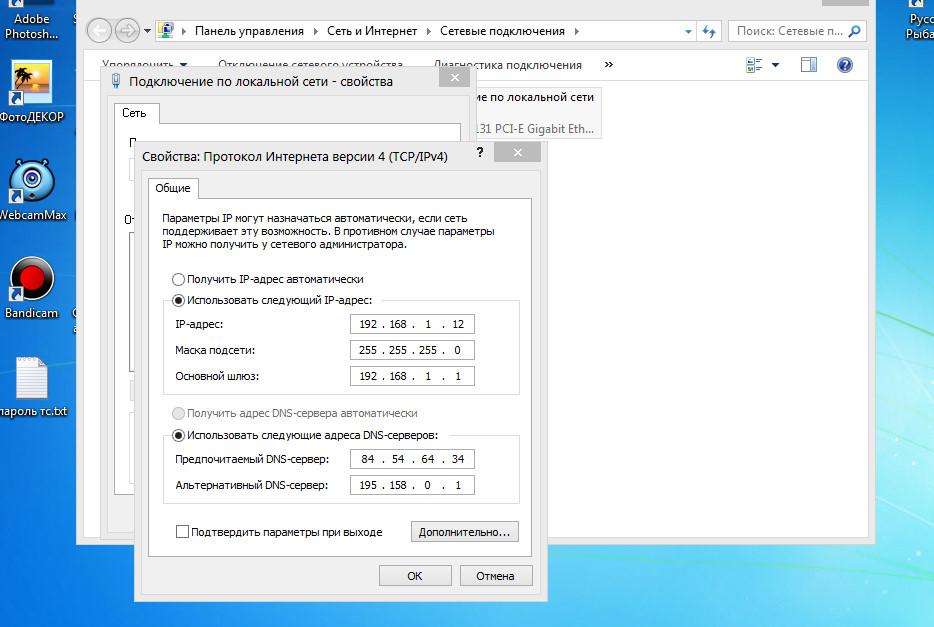
Task: Select 'Получить IP-адрес автоматически' radio button
Action: pyautogui.click(x=179, y=280)
